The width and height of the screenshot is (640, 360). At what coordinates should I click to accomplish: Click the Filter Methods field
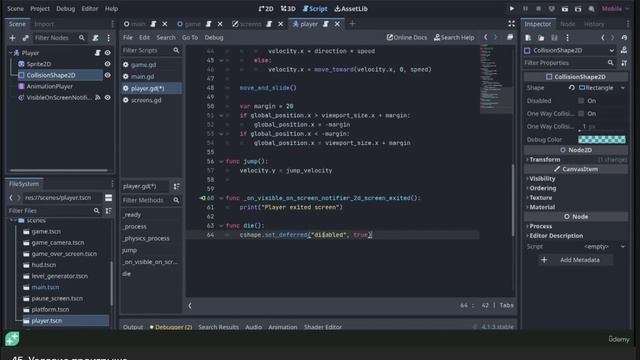click(151, 200)
